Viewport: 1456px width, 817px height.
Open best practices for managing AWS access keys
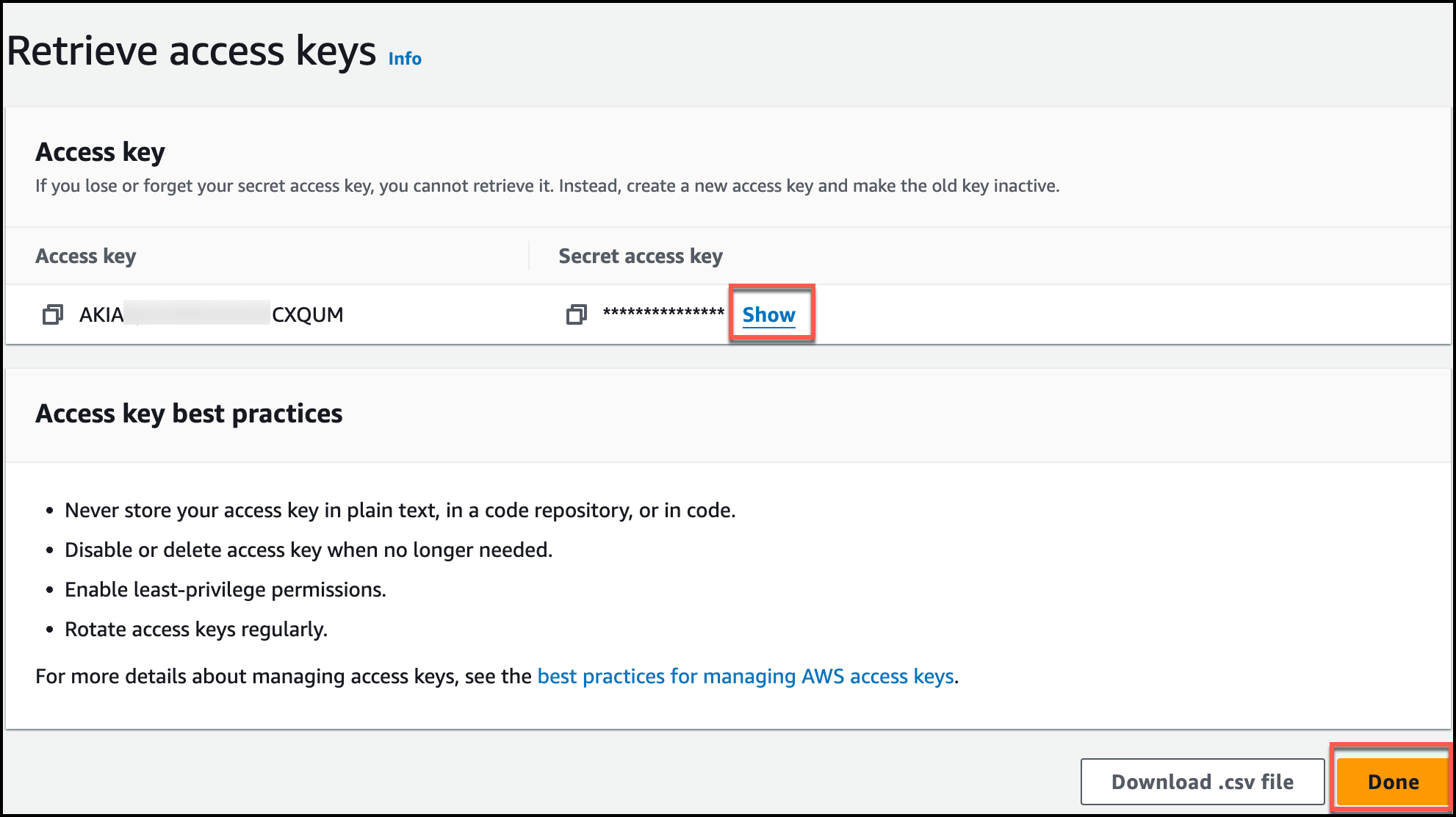746,676
